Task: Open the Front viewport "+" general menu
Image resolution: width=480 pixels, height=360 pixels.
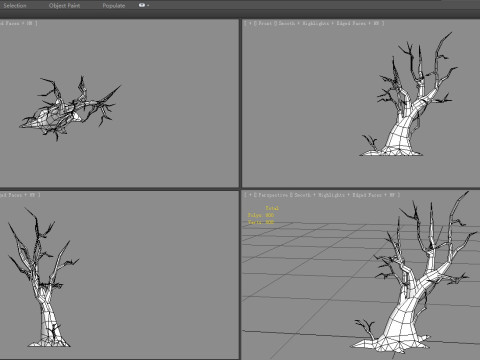Action: (250, 23)
